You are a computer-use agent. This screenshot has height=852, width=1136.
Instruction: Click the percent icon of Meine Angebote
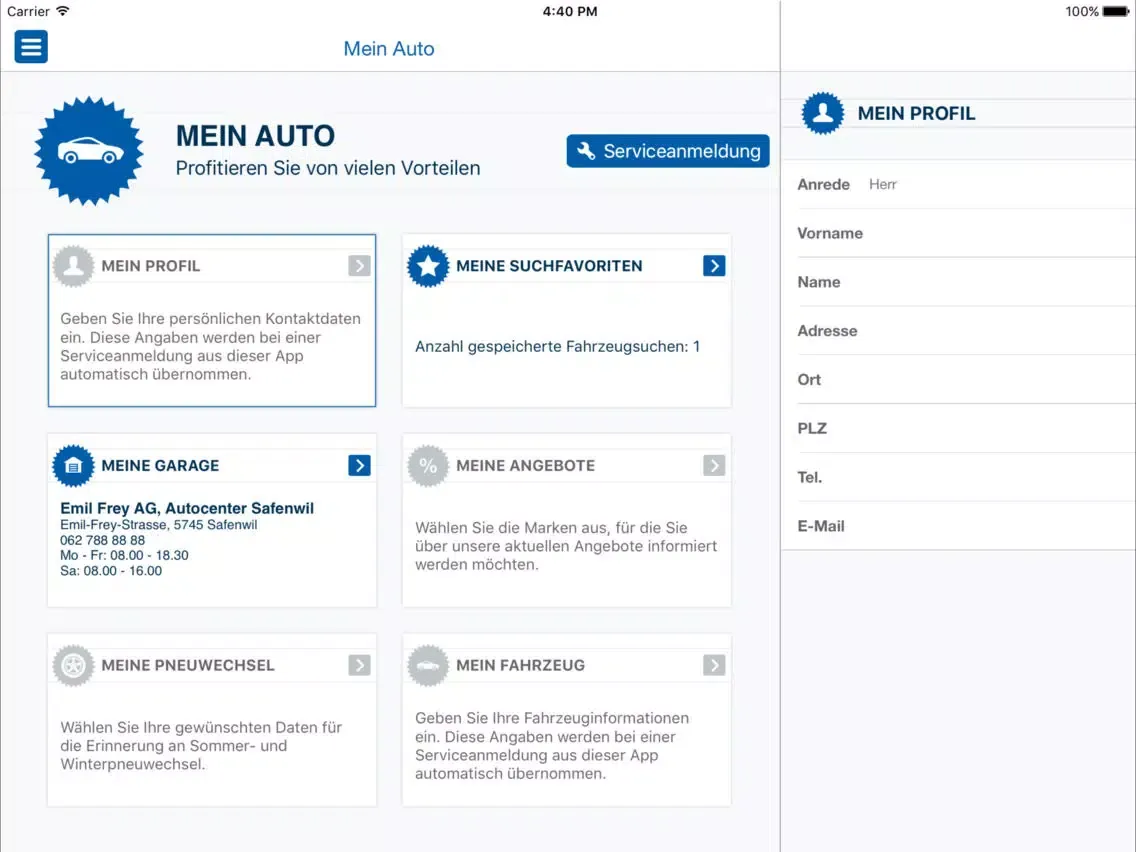[428, 466]
